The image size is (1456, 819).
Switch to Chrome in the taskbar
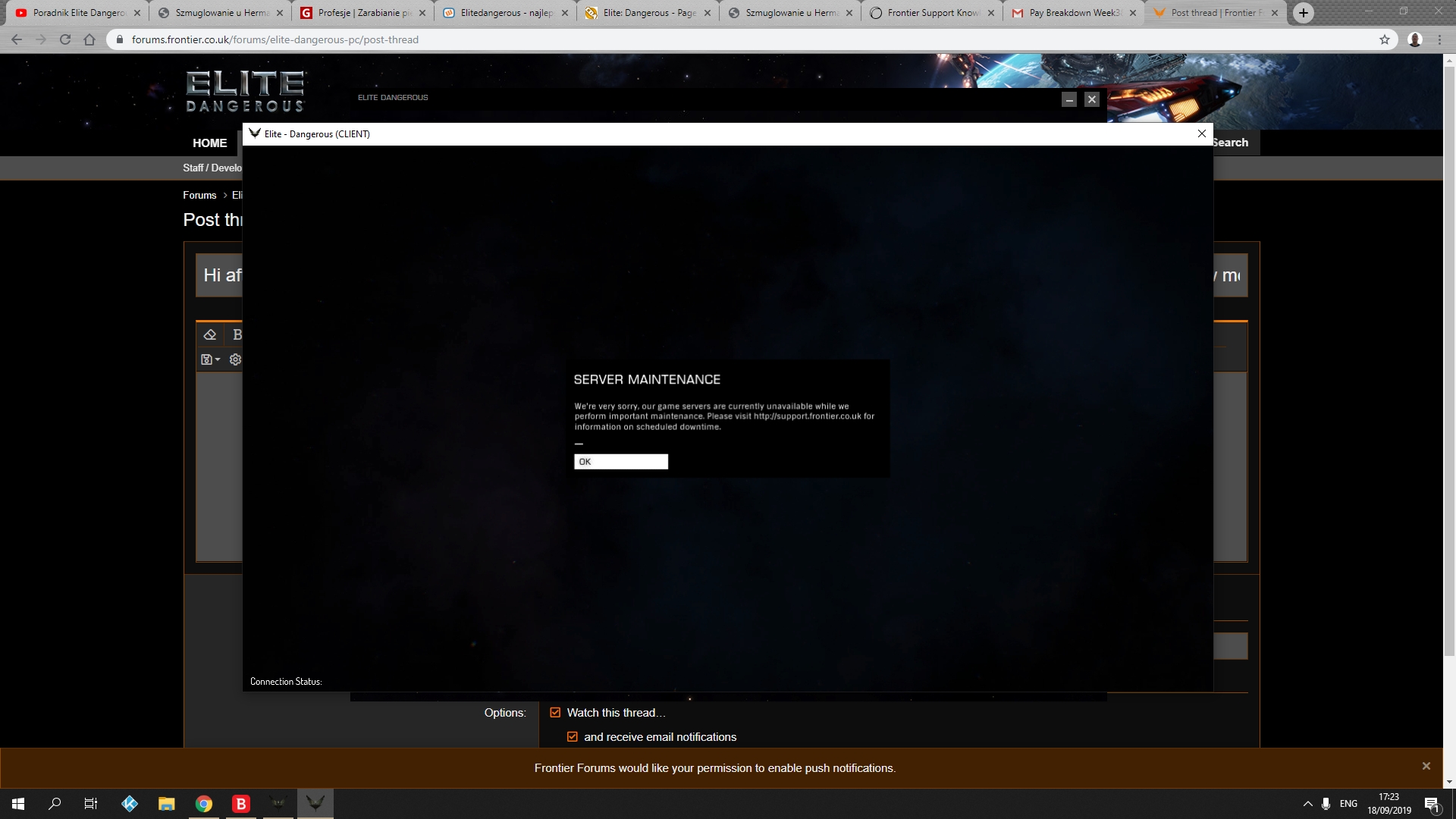204,804
